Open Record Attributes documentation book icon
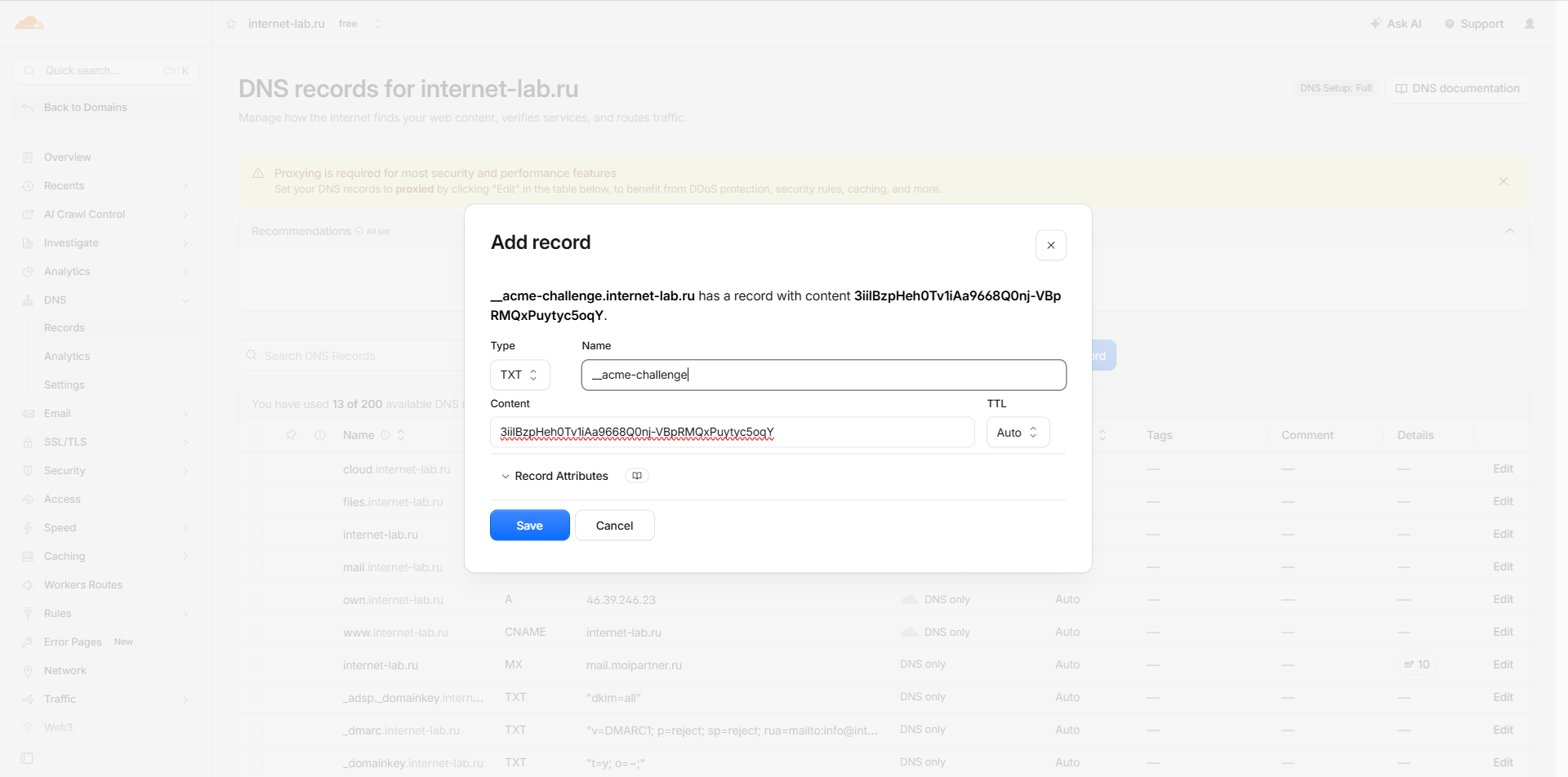This screenshot has height=777, width=1568. (637, 476)
